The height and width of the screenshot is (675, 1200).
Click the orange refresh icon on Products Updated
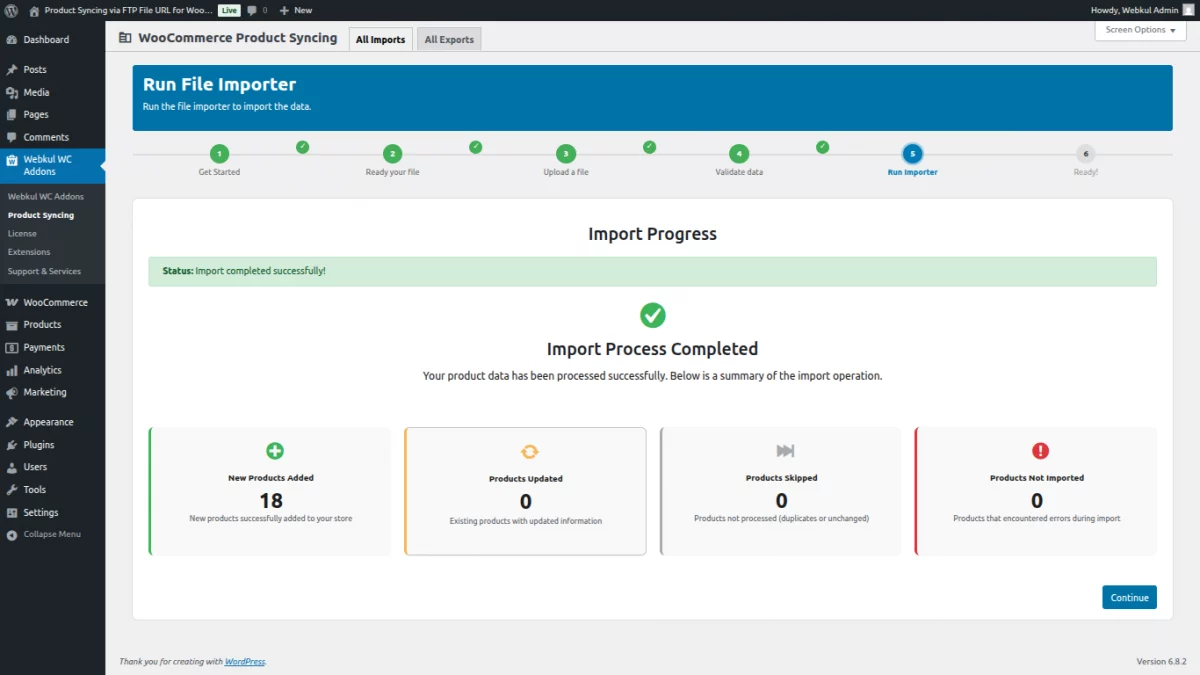pos(526,450)
